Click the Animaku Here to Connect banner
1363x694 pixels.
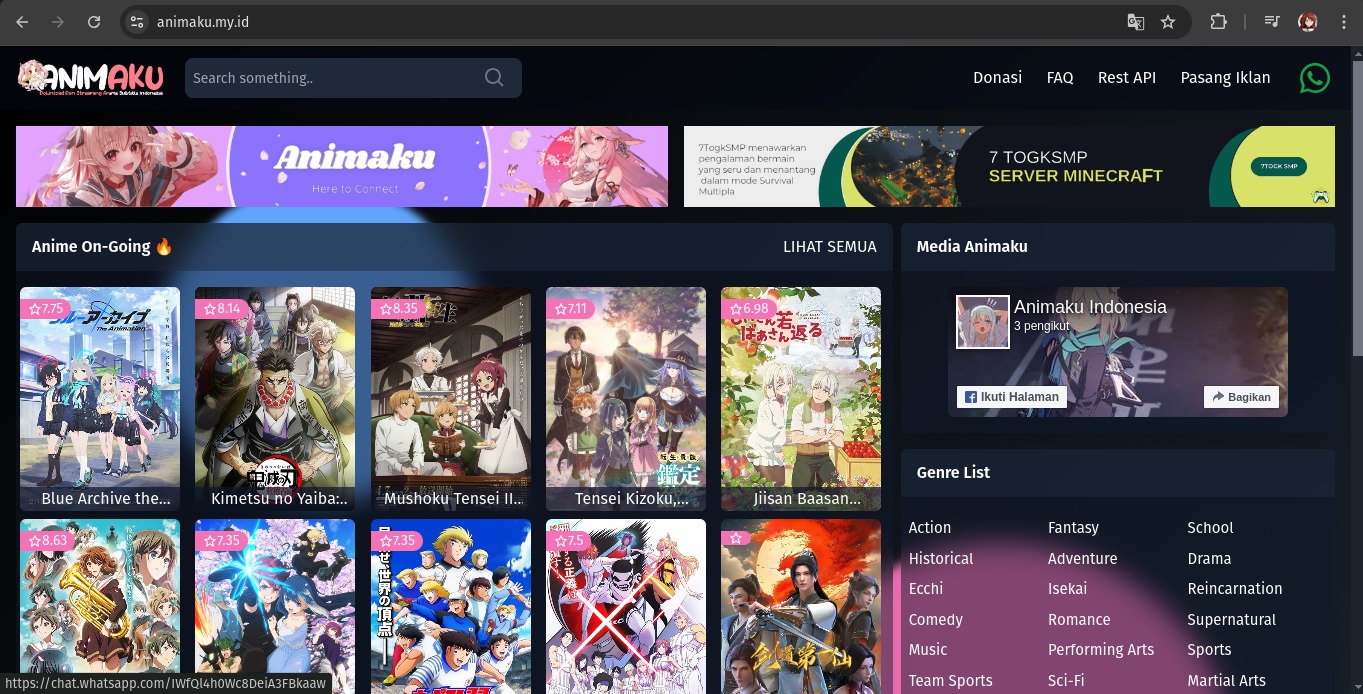point(342,166)
